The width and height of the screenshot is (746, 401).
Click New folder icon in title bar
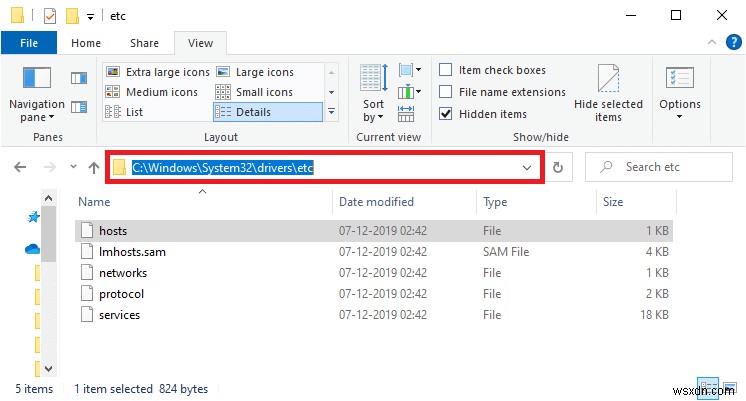(x=72, y=16)
